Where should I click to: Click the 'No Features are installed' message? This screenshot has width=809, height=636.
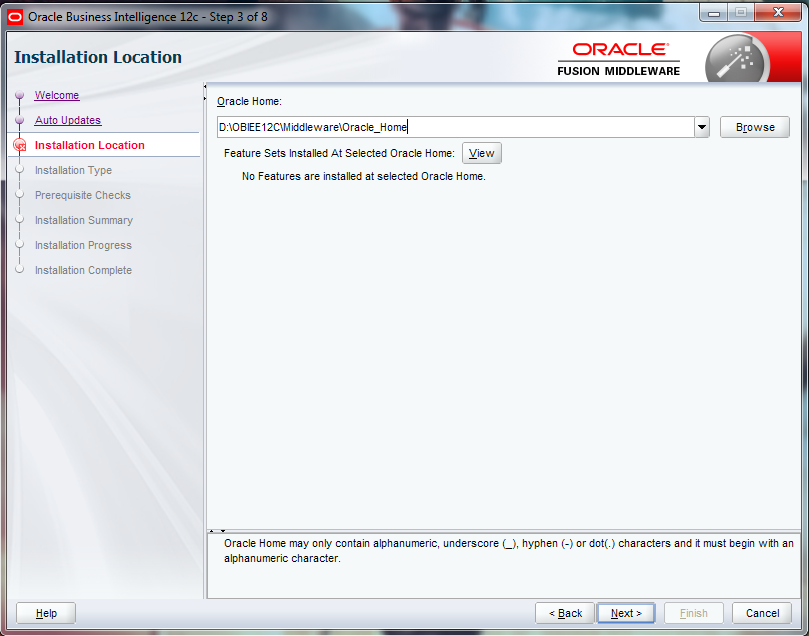364,176
